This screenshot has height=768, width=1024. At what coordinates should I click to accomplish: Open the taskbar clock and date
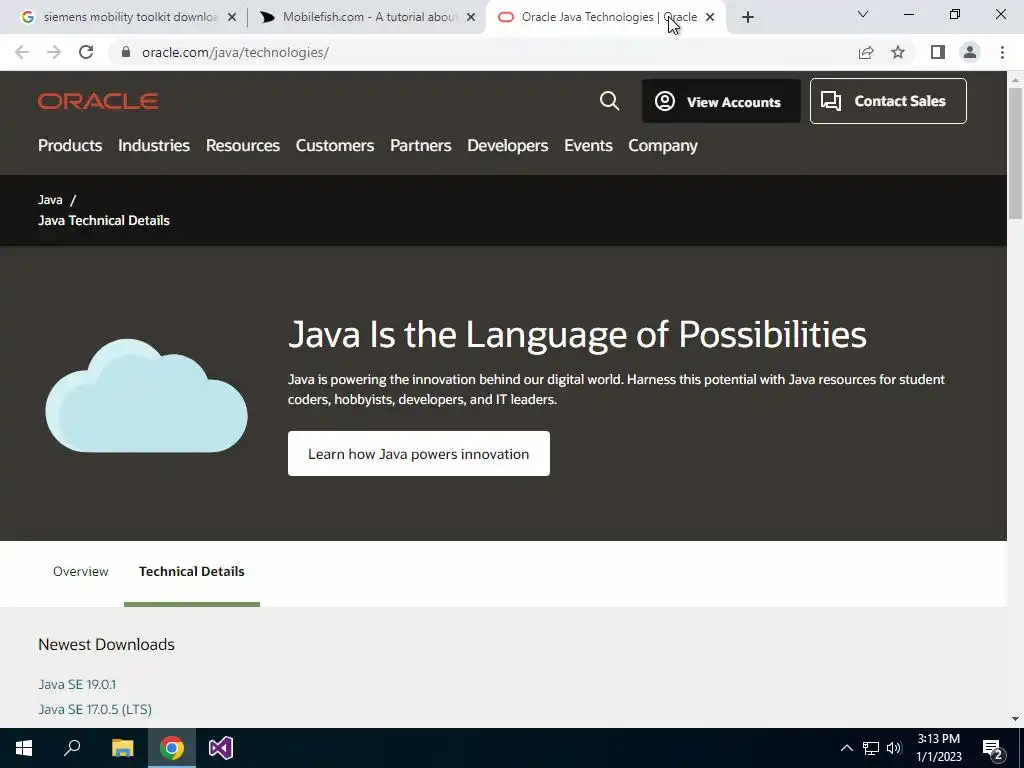(939, 748)
